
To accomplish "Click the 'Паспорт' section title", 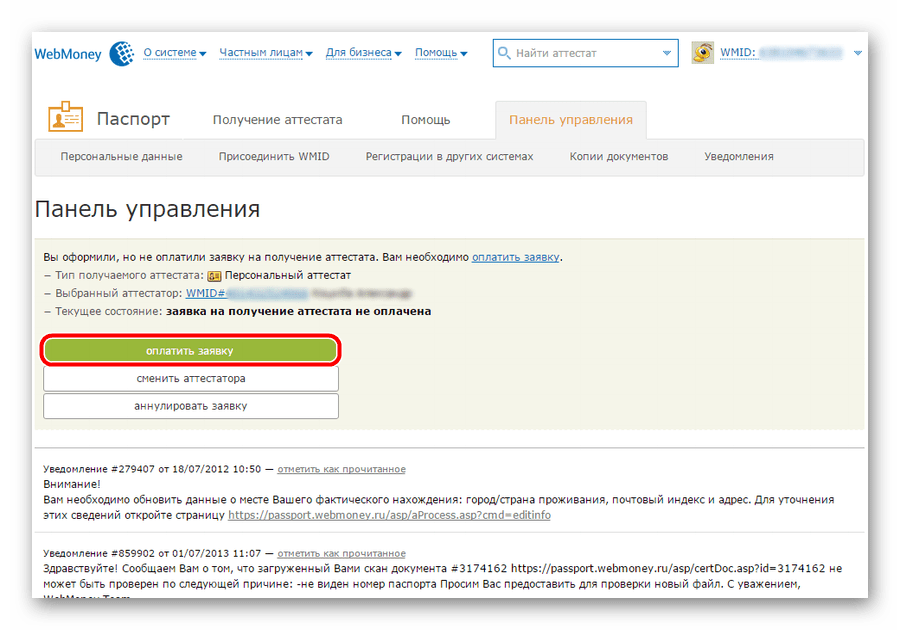I will point(133,119).
